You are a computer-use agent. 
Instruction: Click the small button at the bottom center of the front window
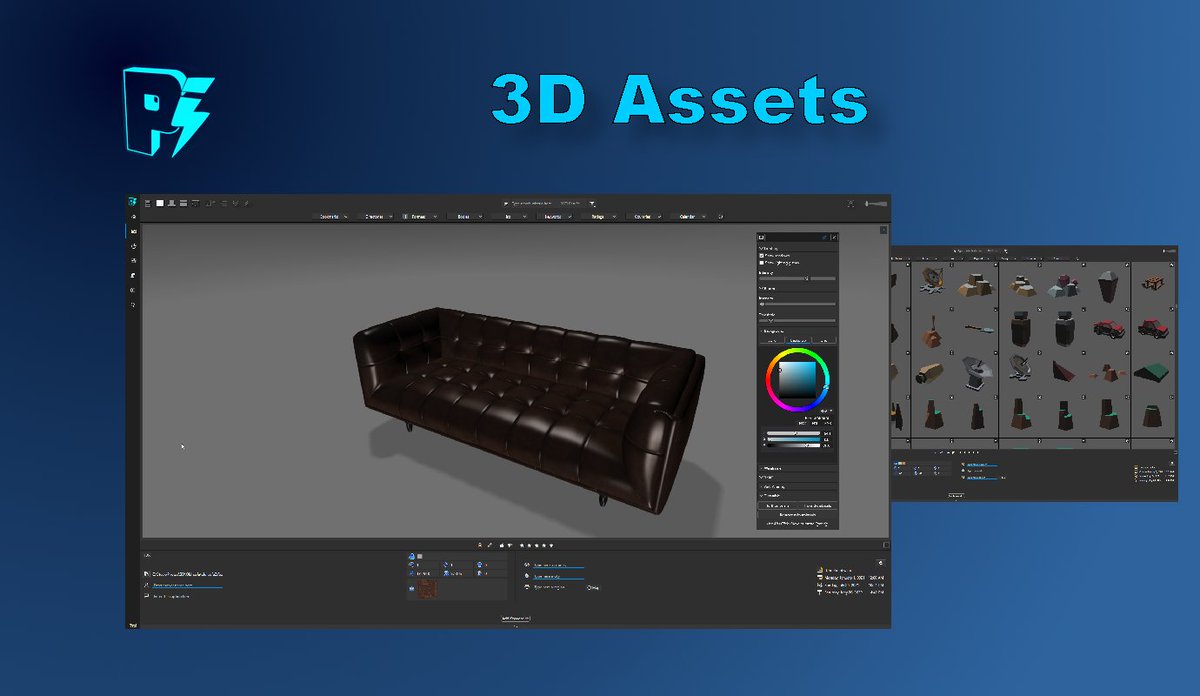(x=515, y=618)
